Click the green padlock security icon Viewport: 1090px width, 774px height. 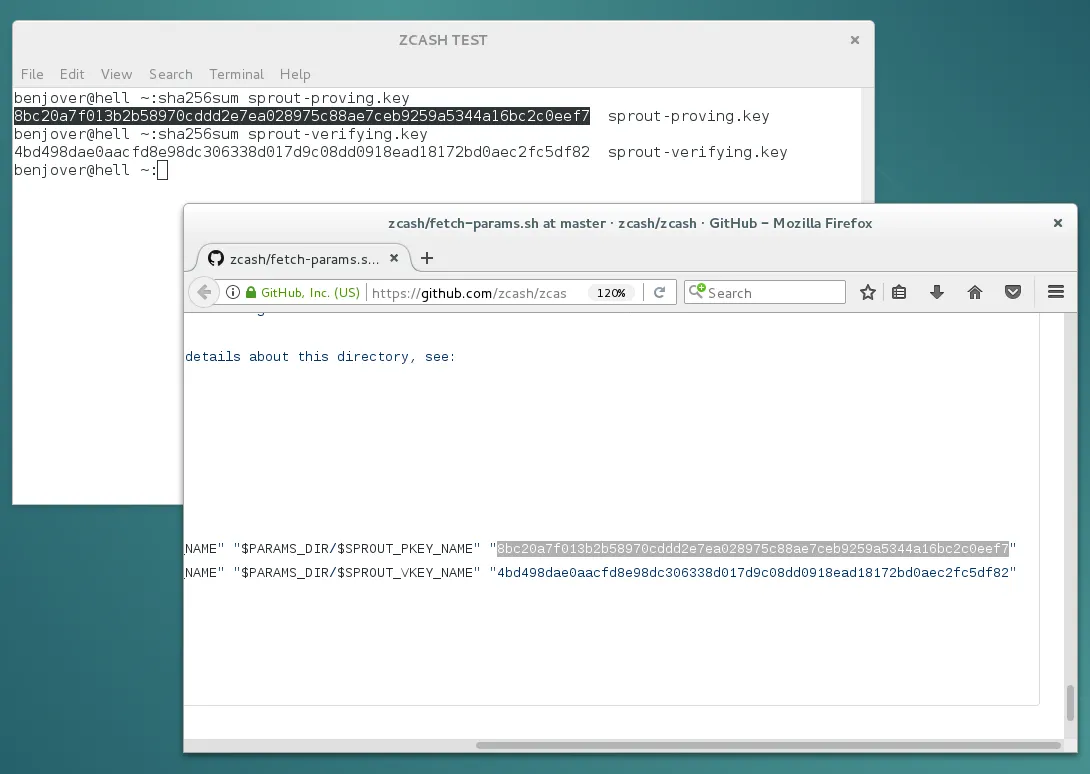251,292
